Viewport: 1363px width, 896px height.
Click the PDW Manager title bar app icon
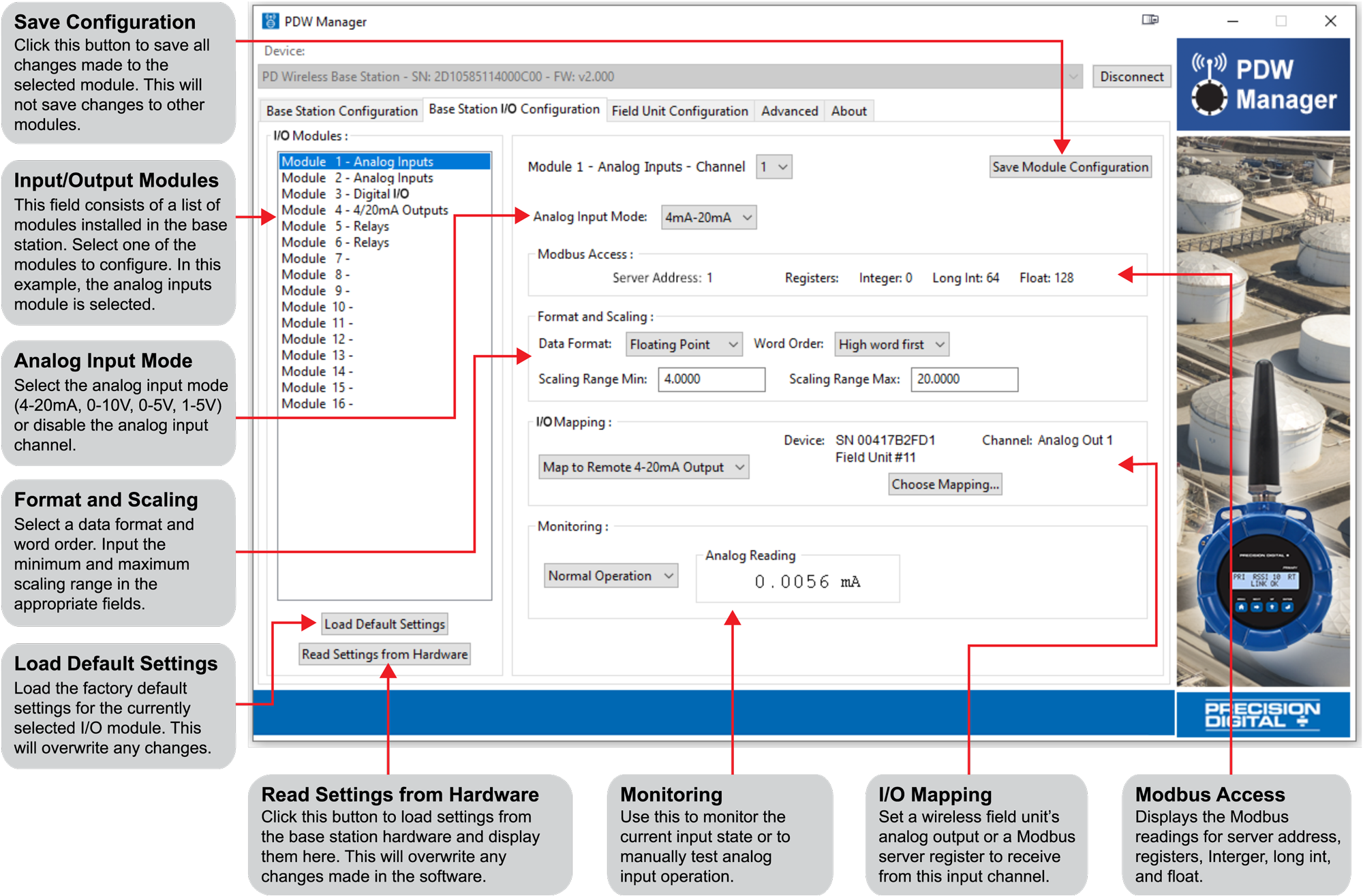(270, 21)
